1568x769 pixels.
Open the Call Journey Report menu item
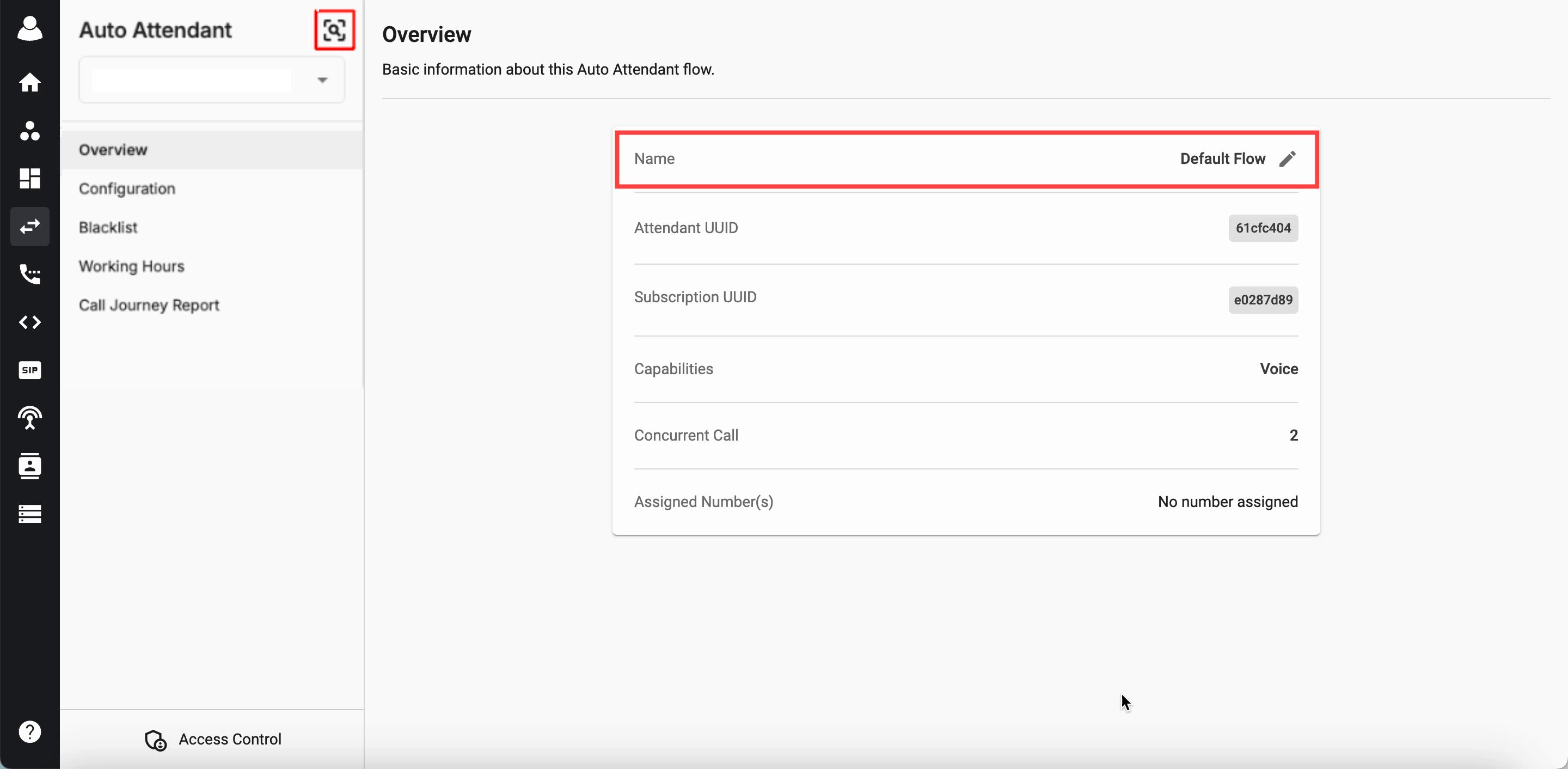pyautogui.click(x=212, y=305)
